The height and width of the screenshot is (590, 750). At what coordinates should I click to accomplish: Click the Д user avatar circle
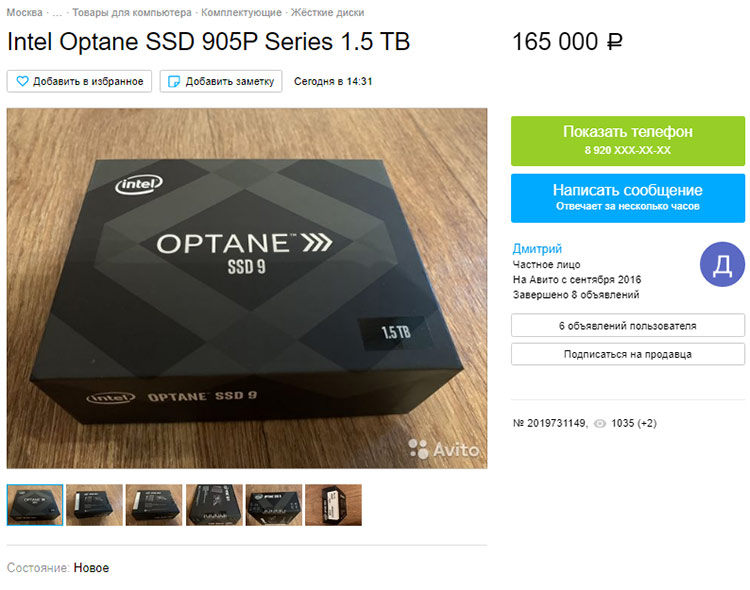coord(722,264)
